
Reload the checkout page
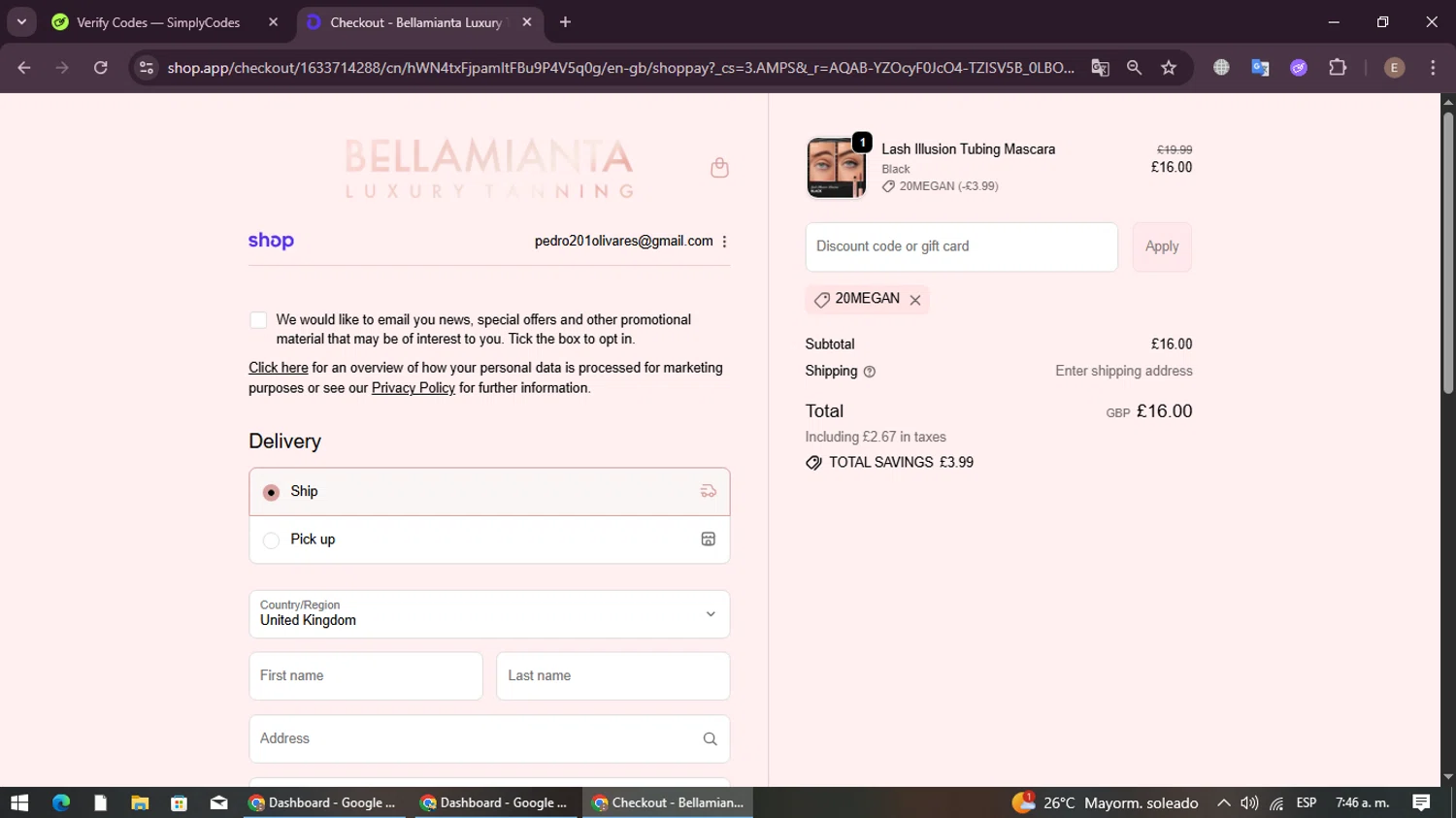(x=100, y=68)
